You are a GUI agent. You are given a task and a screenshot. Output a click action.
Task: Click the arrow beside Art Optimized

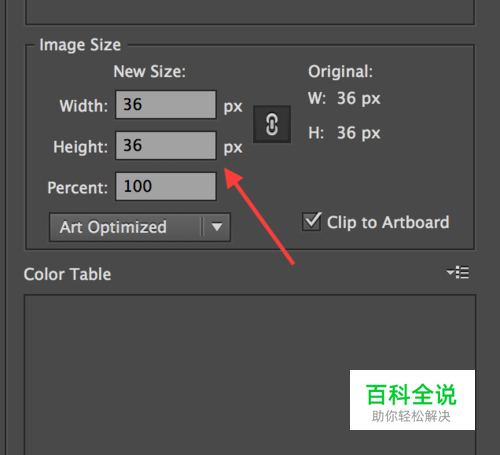(x=217, y=227)
